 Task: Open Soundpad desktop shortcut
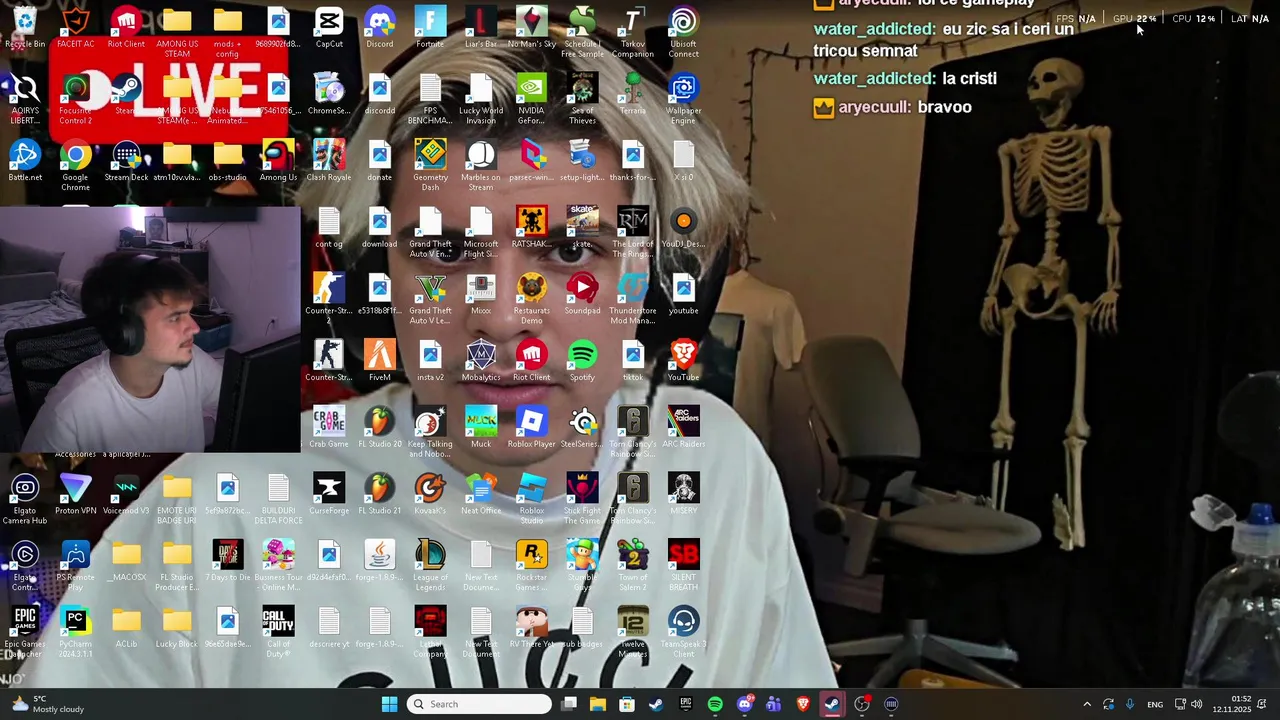pos(582,294)
